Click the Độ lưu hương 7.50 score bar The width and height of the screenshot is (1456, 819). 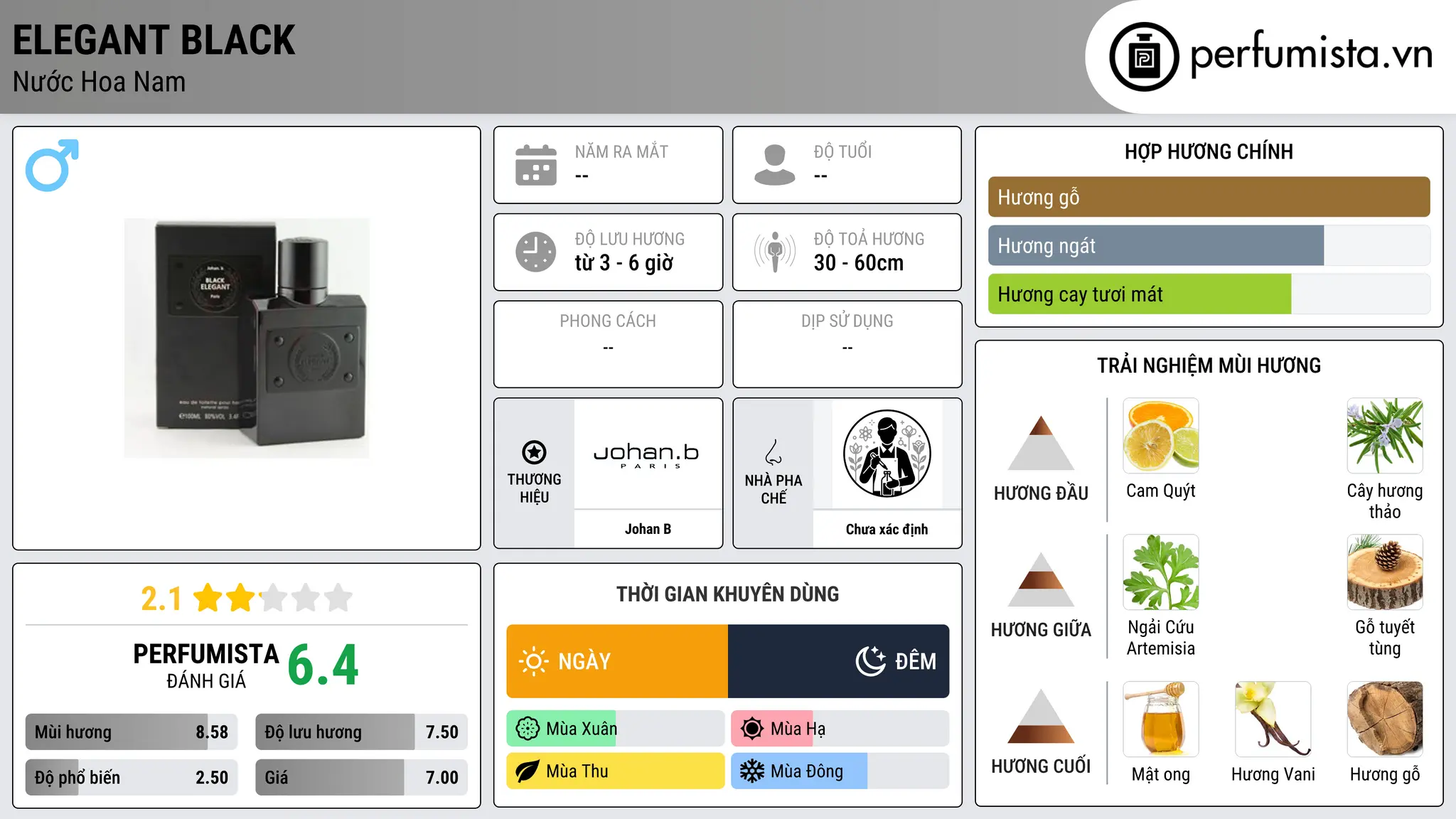(x=361, y=732)
